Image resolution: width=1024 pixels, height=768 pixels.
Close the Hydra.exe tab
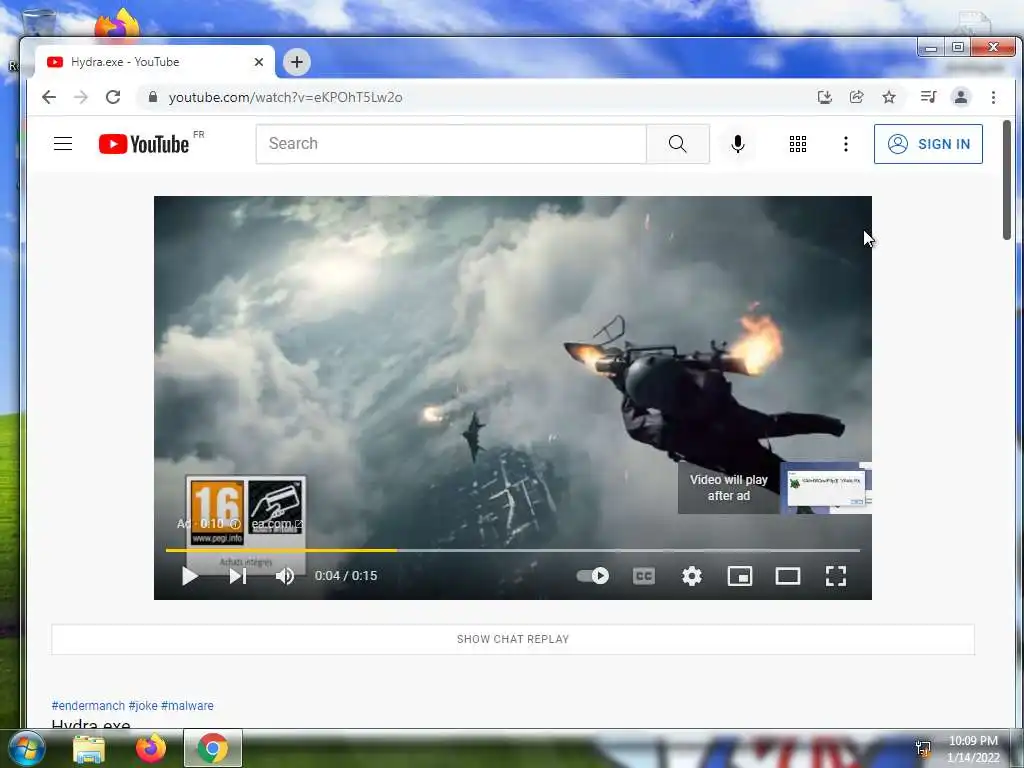tap(259, 62)
